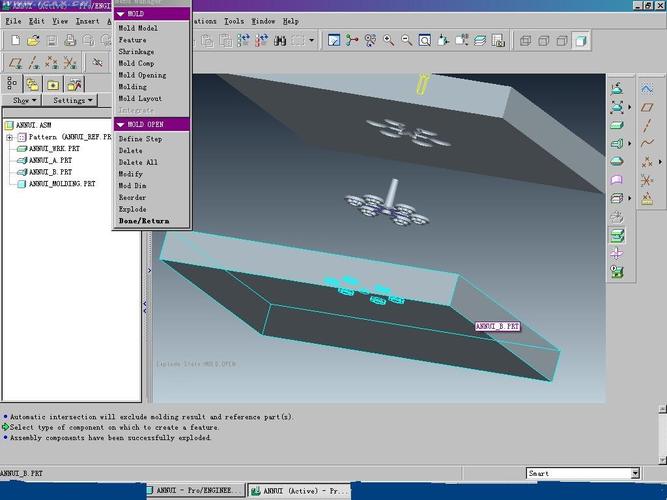Viewport: 667px width, 500px height.
Task: Click the parting surface icon in the mold toolbar
Action: (617, 180)
